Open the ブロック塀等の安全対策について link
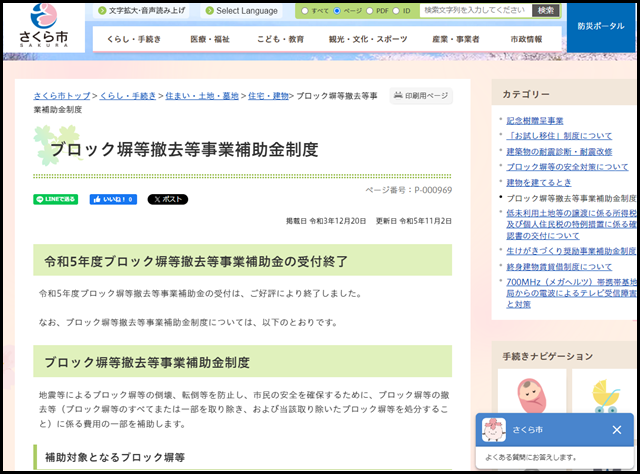This screenshot has width=640, height=474. coord(567,167)
